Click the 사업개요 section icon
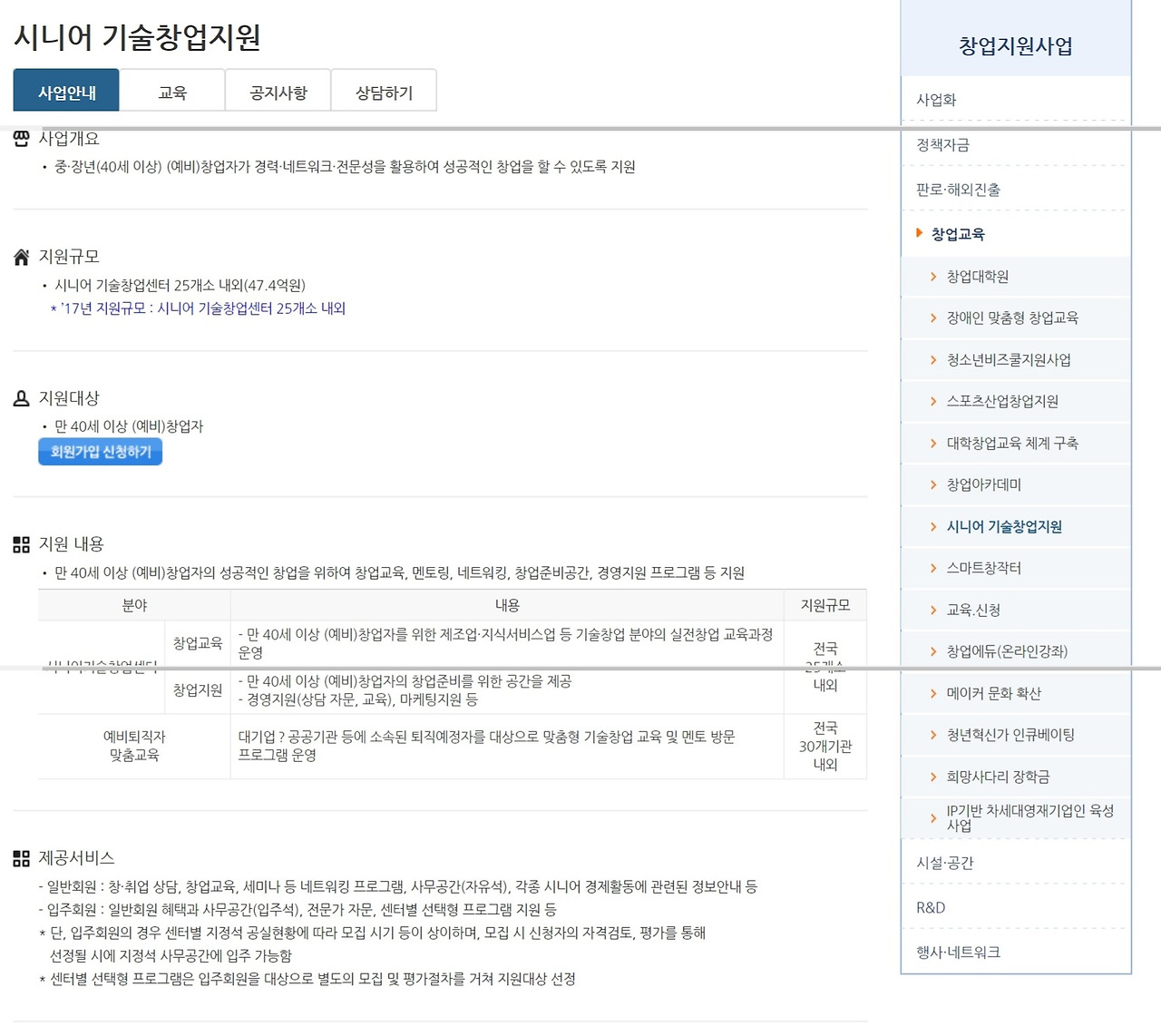This screenshot has height=1036, width=1161. tap(20, 137)
